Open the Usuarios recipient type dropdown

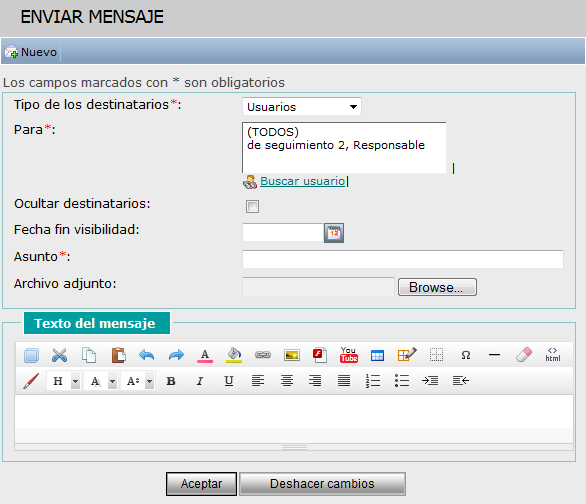pos(302,107)
